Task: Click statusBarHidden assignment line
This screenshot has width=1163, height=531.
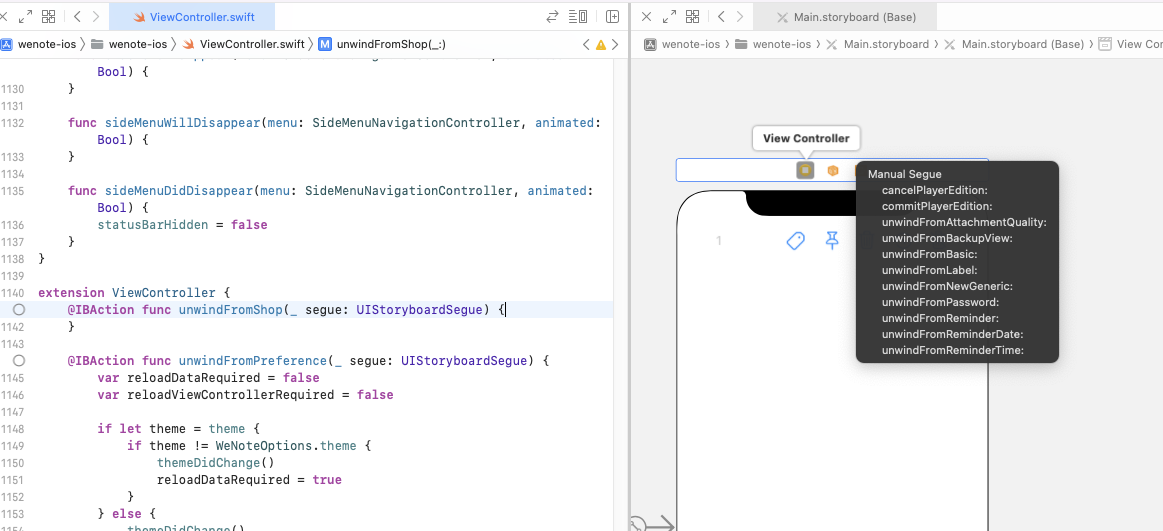Action: coord(182,224)
